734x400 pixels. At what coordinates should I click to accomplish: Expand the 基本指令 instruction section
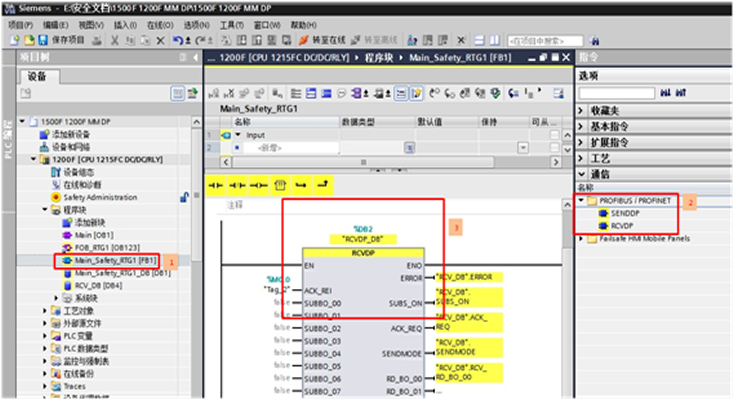point(581,126)
